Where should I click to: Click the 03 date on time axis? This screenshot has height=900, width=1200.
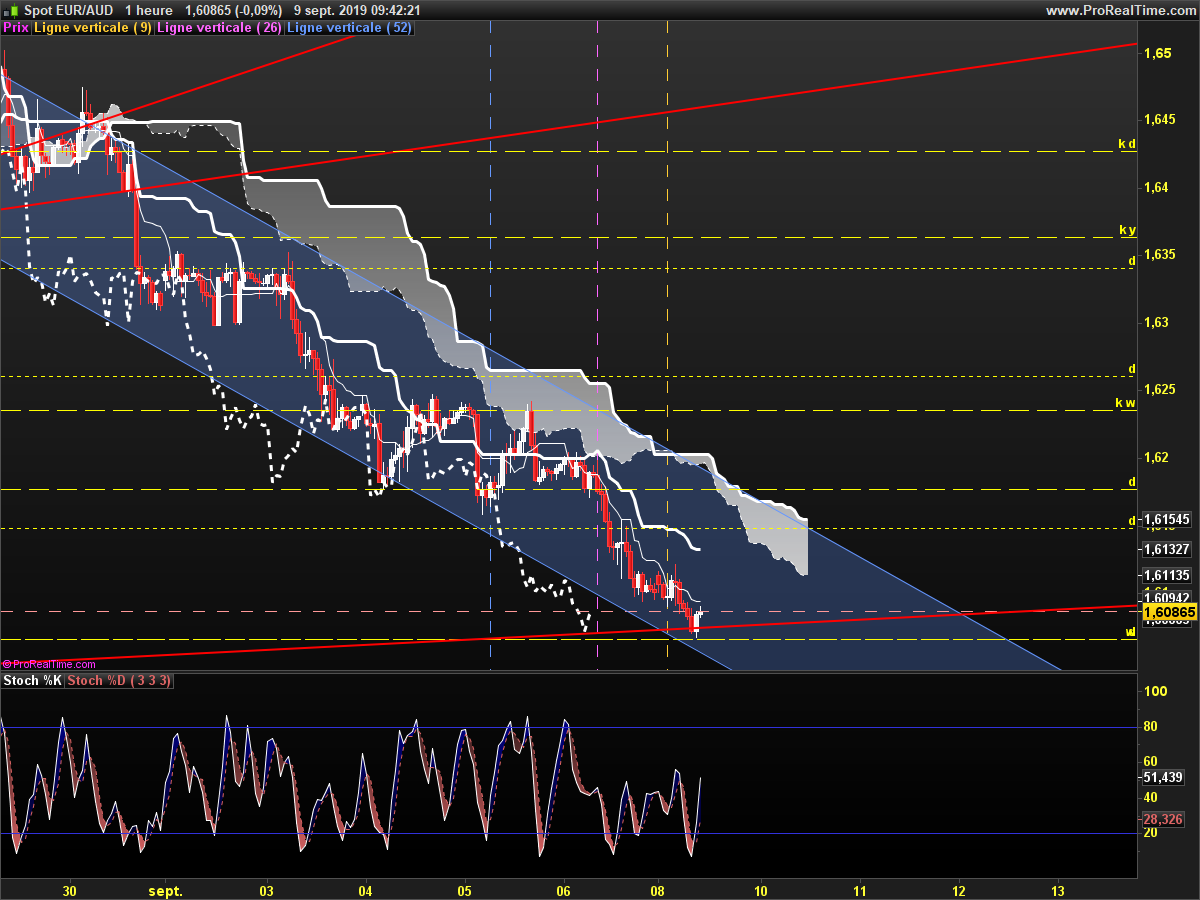pos(267,889)
